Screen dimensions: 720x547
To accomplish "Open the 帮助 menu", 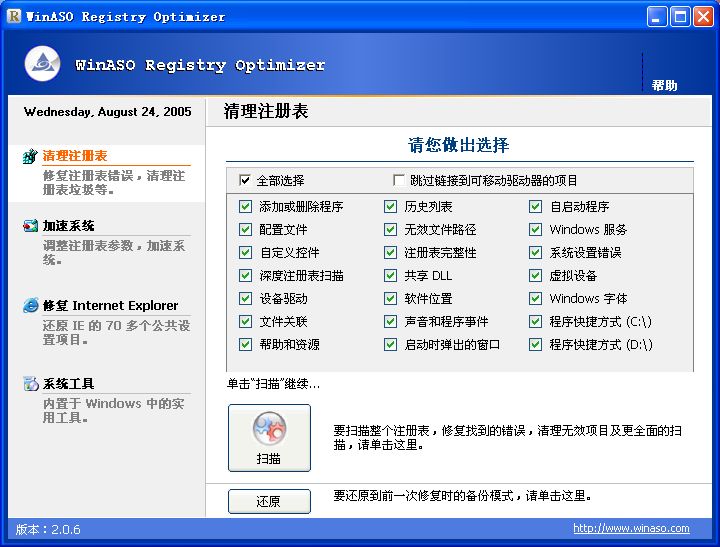I will pos(664,85).
